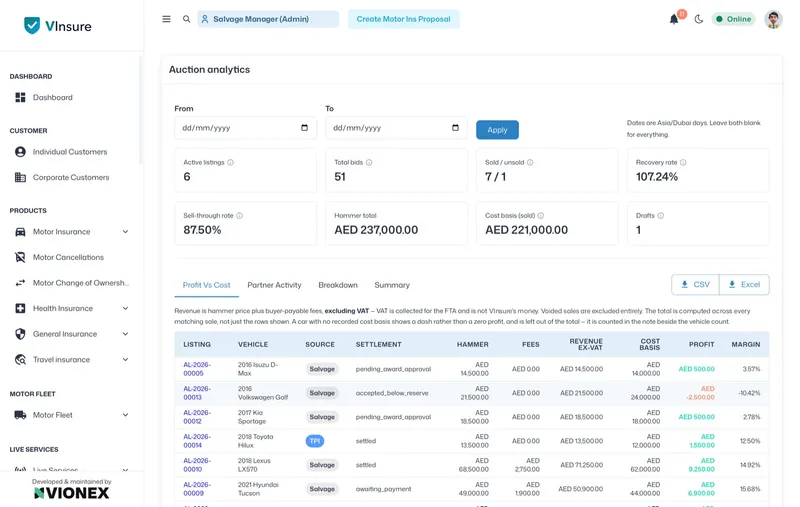This screenshot has width=800, height=507.
Task: Open the Breakdown tab
Action: pos(338,285)
